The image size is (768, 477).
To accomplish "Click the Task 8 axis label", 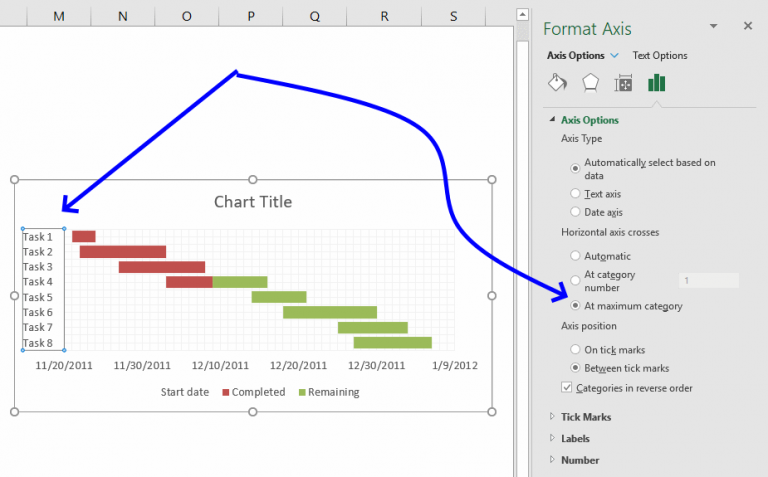I will (x=38, y=343).
